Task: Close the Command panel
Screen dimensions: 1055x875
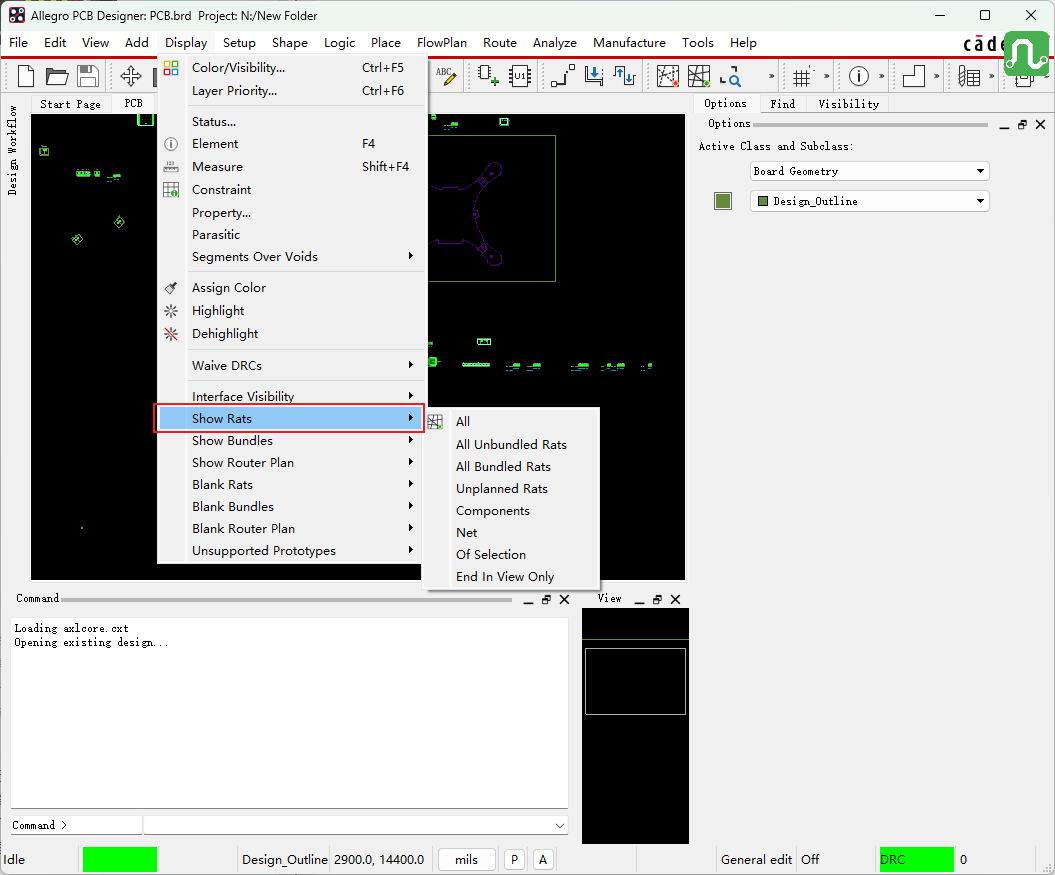Action: tap(565, 599)
